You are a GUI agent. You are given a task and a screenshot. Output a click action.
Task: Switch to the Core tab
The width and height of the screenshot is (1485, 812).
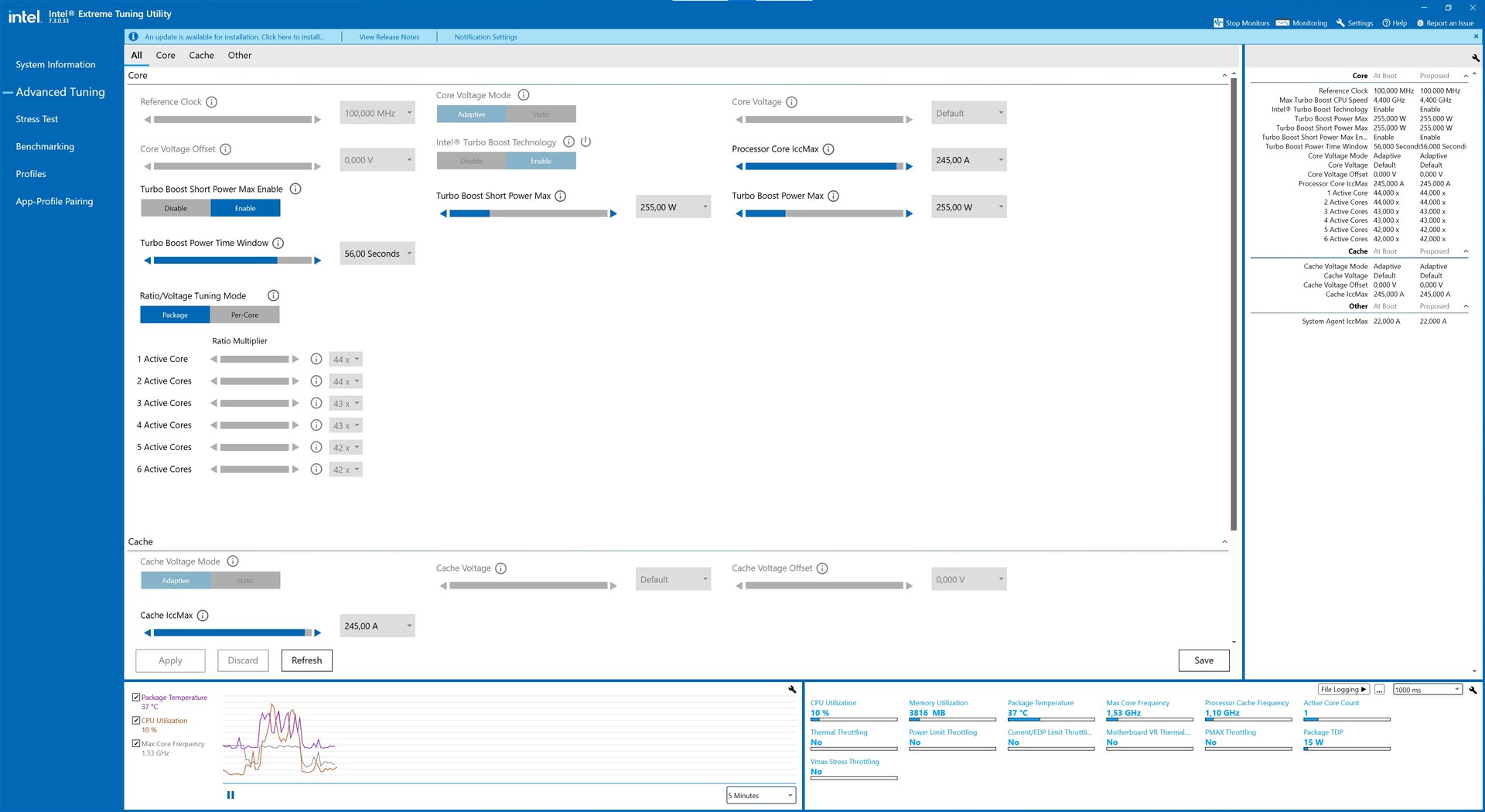click(x=166, y=56)
